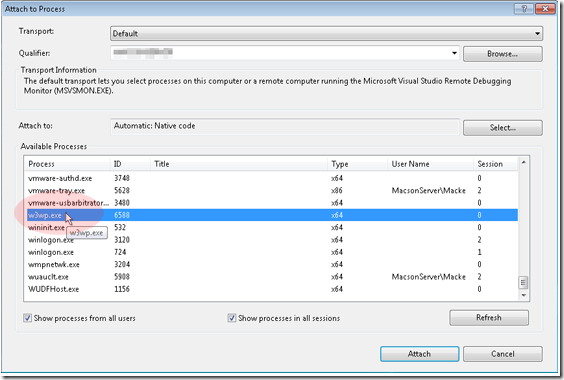Viewport: 564px width, 380px height.
Task: Open the Transport dropdown showing Default
Action: [x=326, y=33]
